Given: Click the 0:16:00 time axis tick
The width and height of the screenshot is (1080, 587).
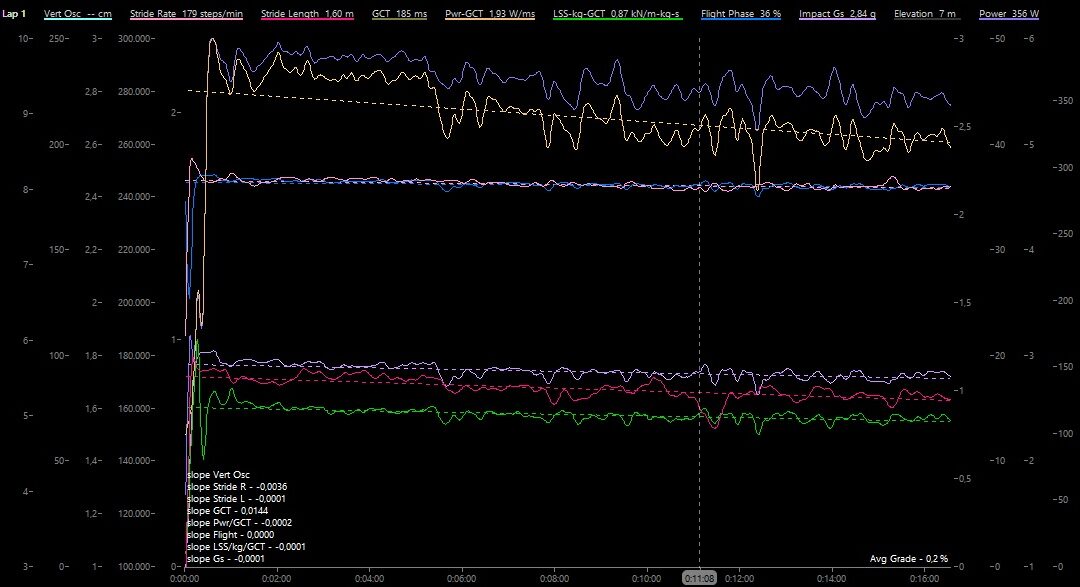Looking at the screenshot, I should click(924, 579).
